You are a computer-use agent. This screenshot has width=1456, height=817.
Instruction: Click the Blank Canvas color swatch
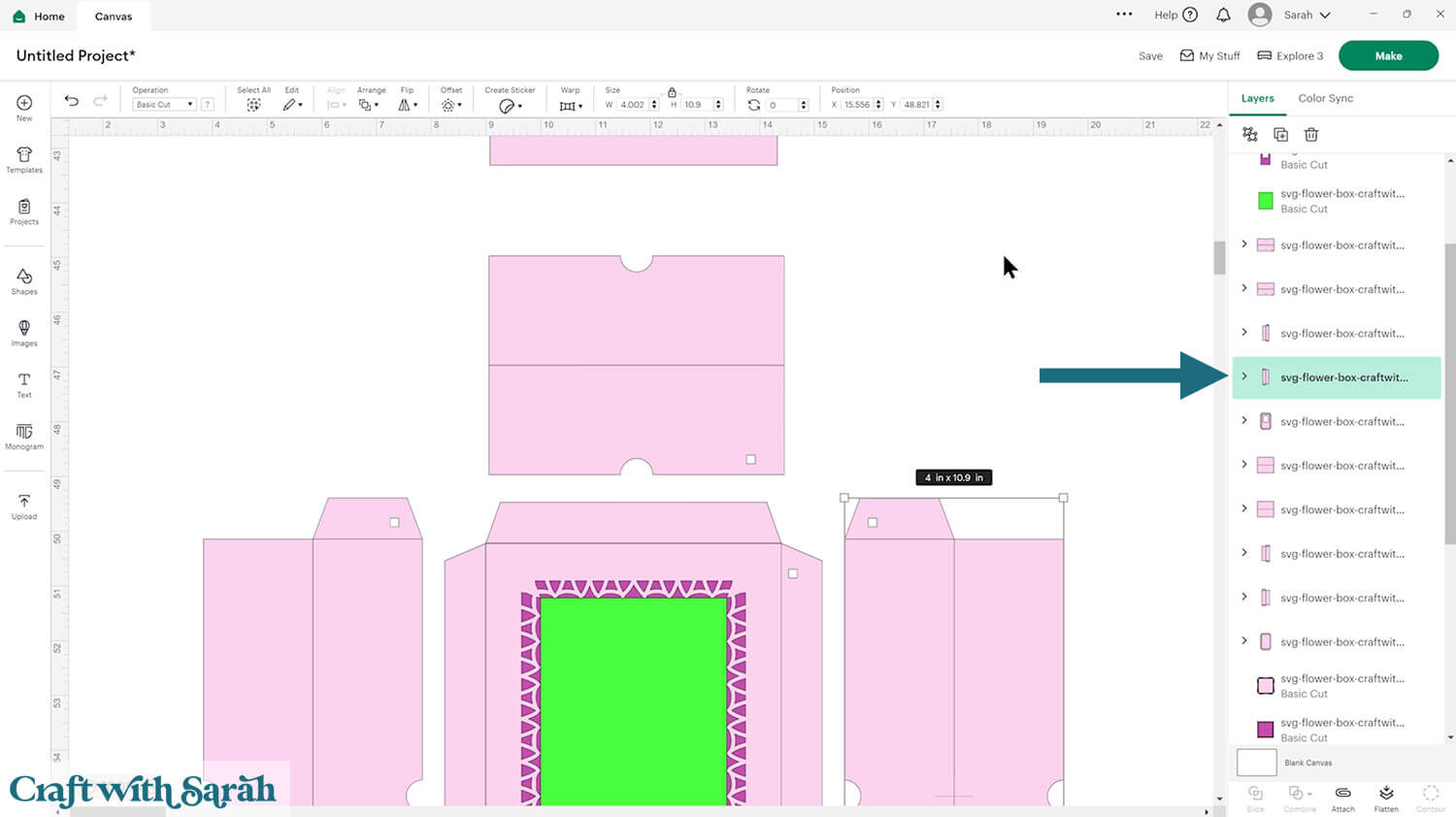click(x=1256, y=763)
